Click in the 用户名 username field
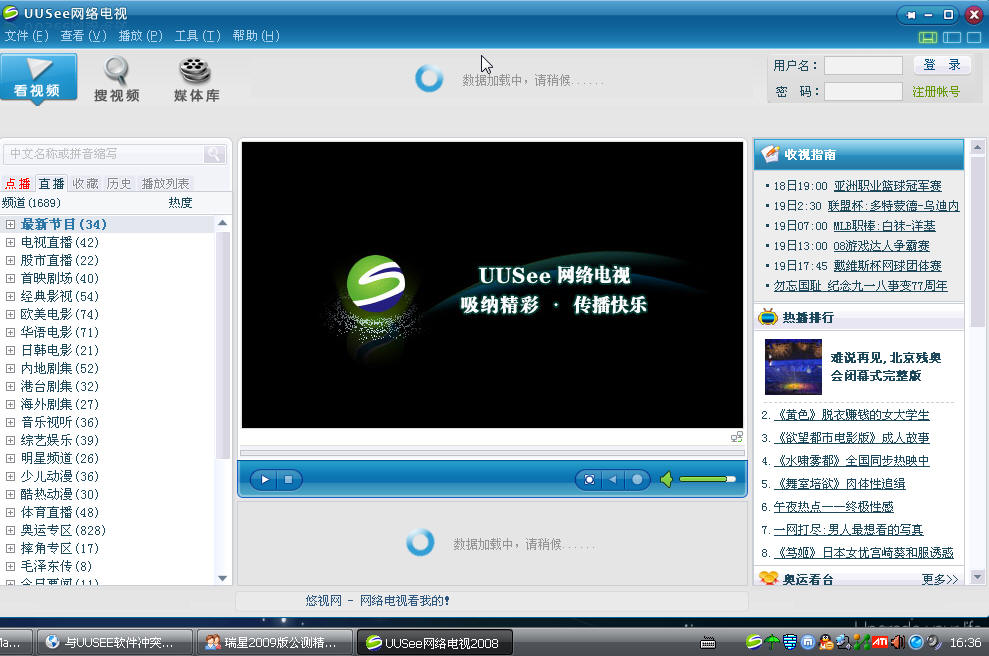This screenshot has height=656, width=989. click(863, 66)
